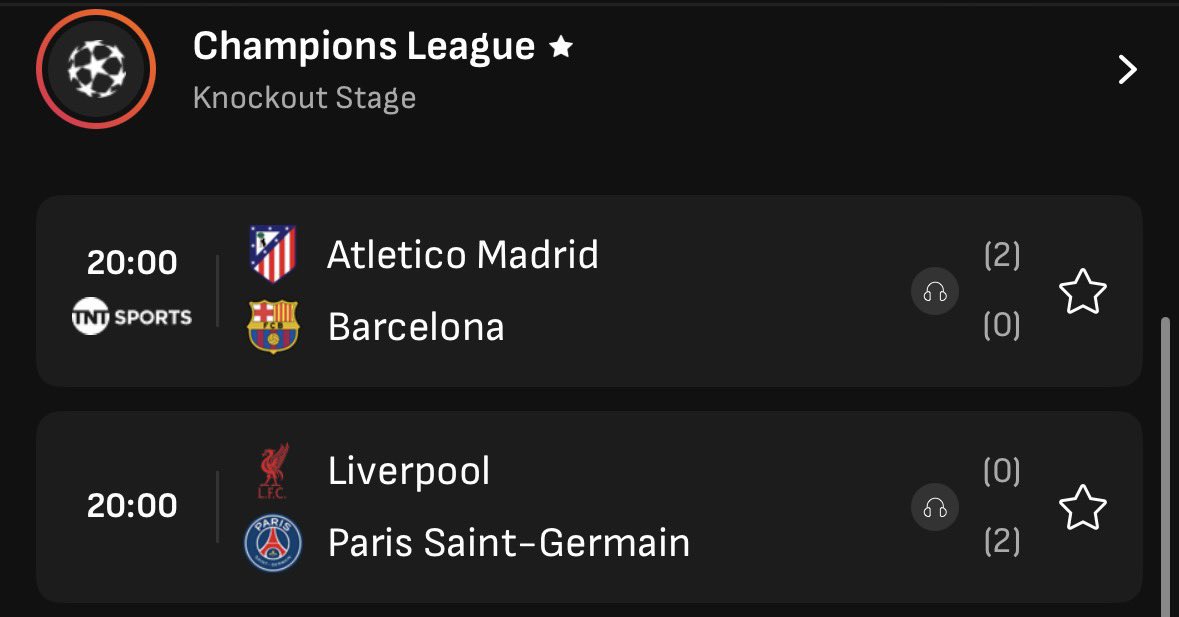Viewport: 1179px width, 617px height.
Task: Play audio commentary for Atletico Madrid match
Action: tap(935, 292)
